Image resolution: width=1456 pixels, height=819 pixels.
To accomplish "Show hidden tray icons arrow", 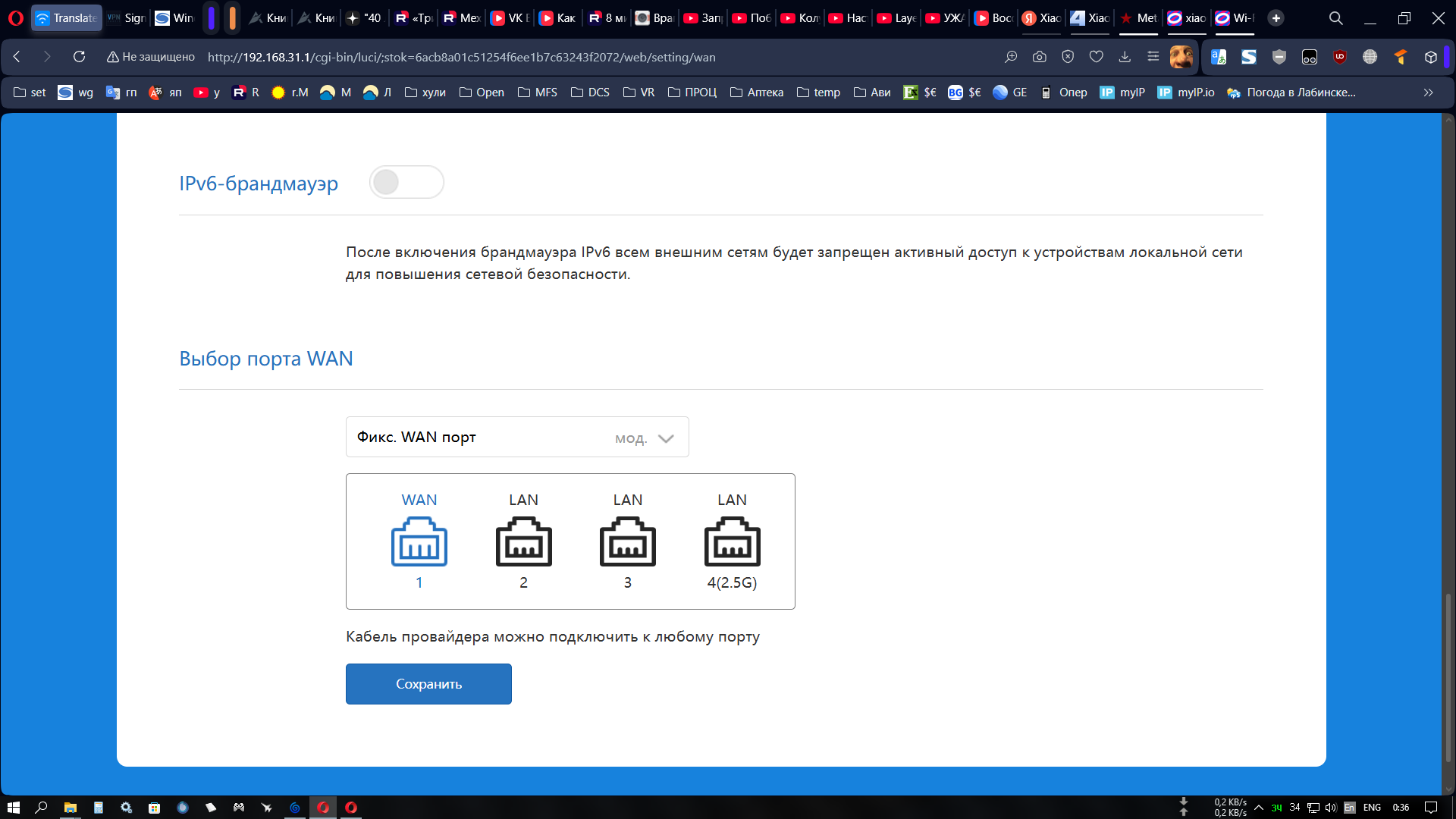I will coord(1259,808).
